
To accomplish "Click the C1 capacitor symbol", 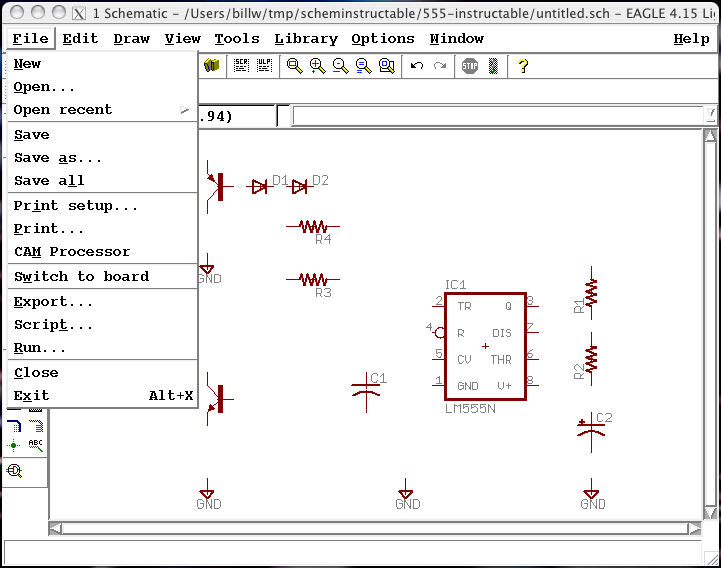I will pyautogui.click(x=366, y=392).
